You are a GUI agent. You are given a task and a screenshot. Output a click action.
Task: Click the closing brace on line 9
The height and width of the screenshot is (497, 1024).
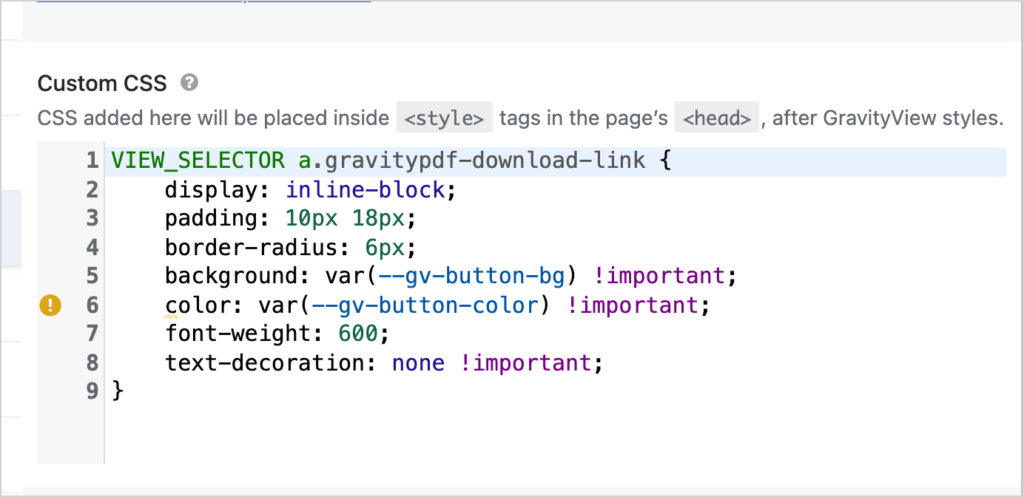pyautogui.click(x=118, y=391)
